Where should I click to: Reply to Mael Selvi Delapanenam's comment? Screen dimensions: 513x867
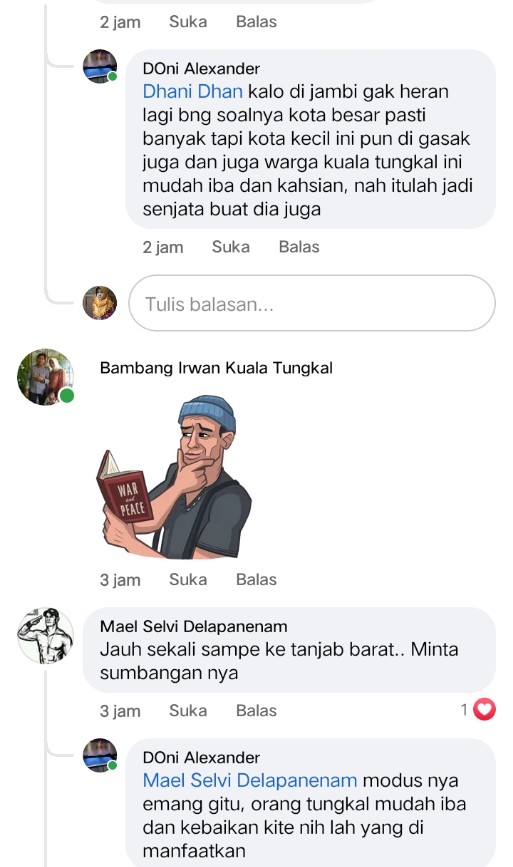[256, 711]
